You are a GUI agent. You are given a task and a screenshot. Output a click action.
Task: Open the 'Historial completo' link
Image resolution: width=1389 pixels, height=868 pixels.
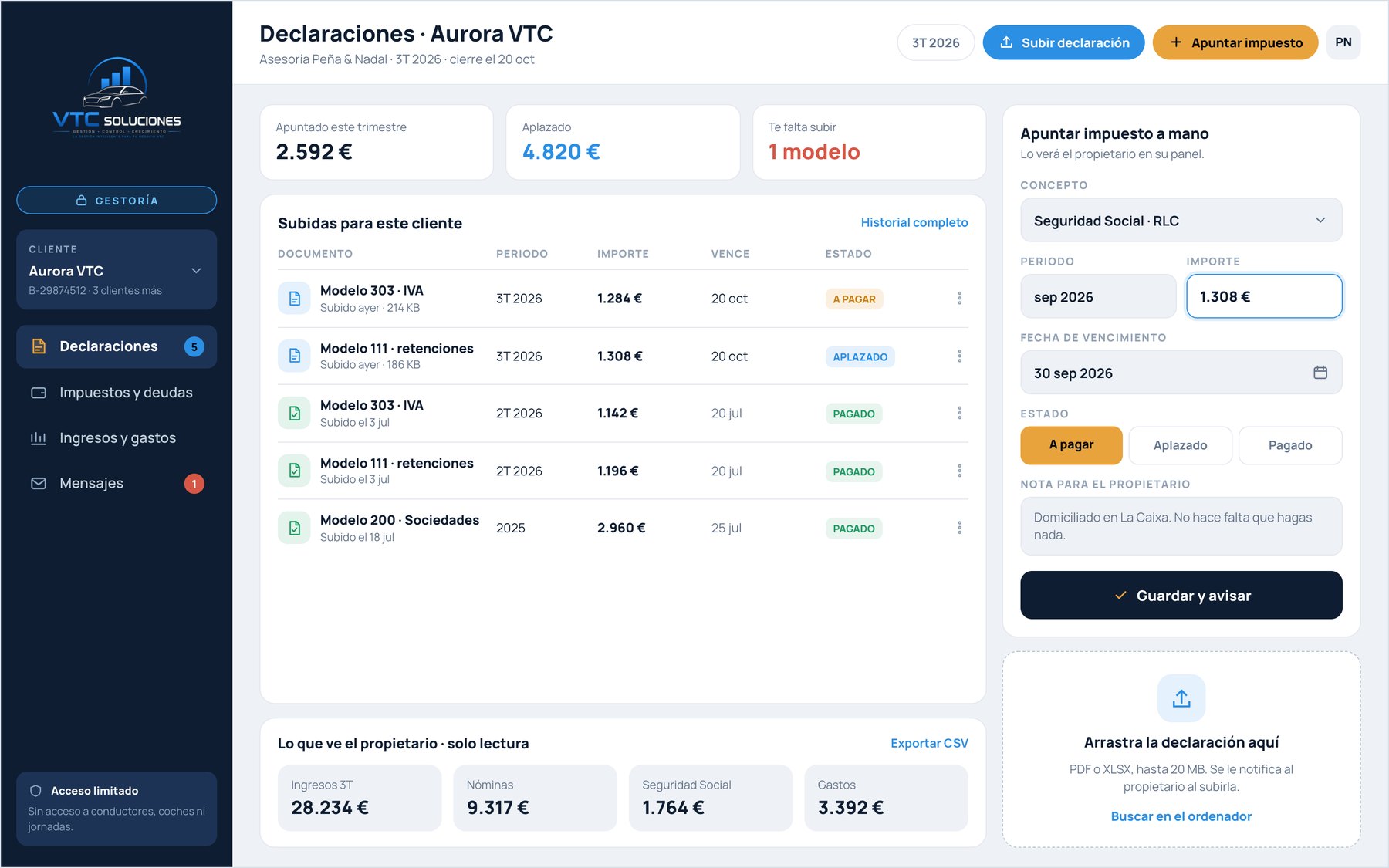pos(914,222)
